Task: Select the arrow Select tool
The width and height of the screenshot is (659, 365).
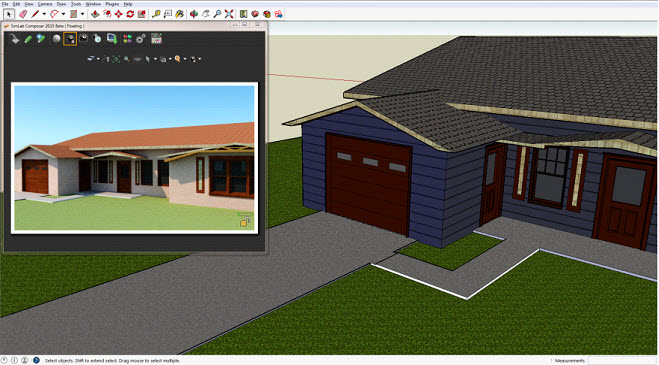Action: tap(9, 14)
